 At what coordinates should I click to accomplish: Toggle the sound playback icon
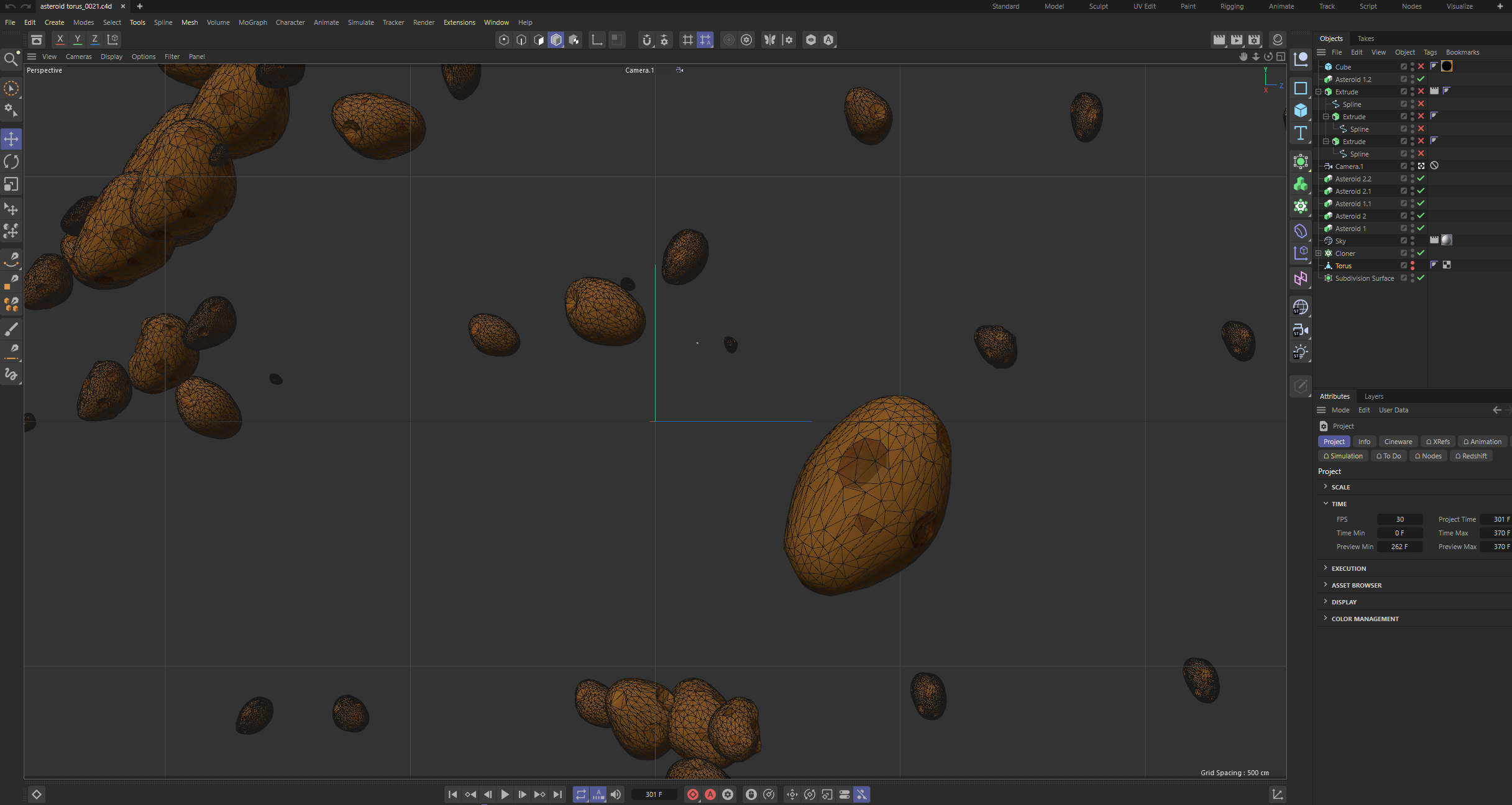click(615, 794)
